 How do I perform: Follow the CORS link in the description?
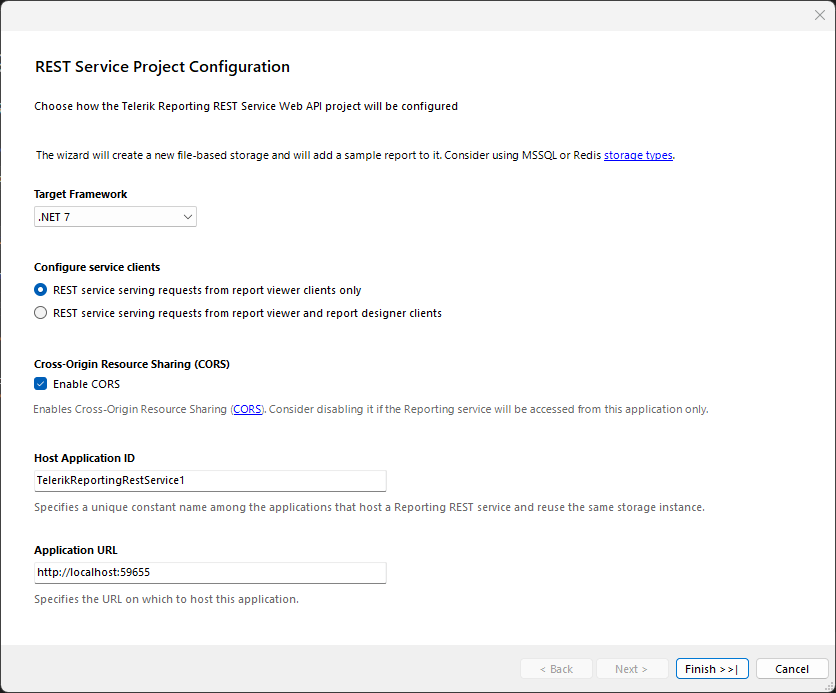pos(247,410)
